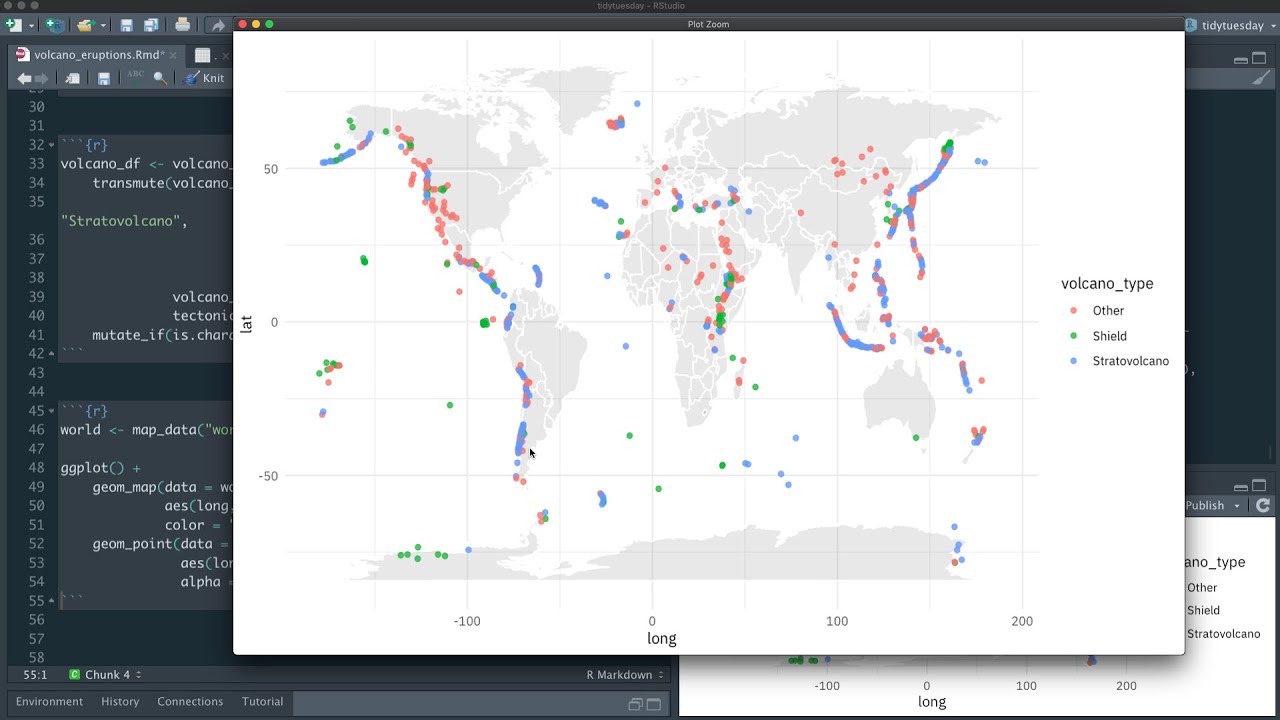Click the Publish button
The image size is (1280, 720).
[1205, 506]
